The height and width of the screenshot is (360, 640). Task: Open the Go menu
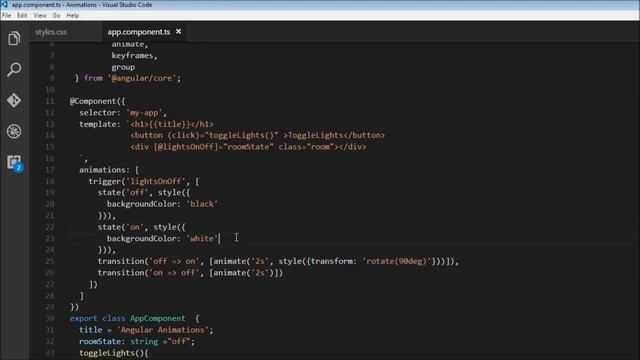pos(56,16)
